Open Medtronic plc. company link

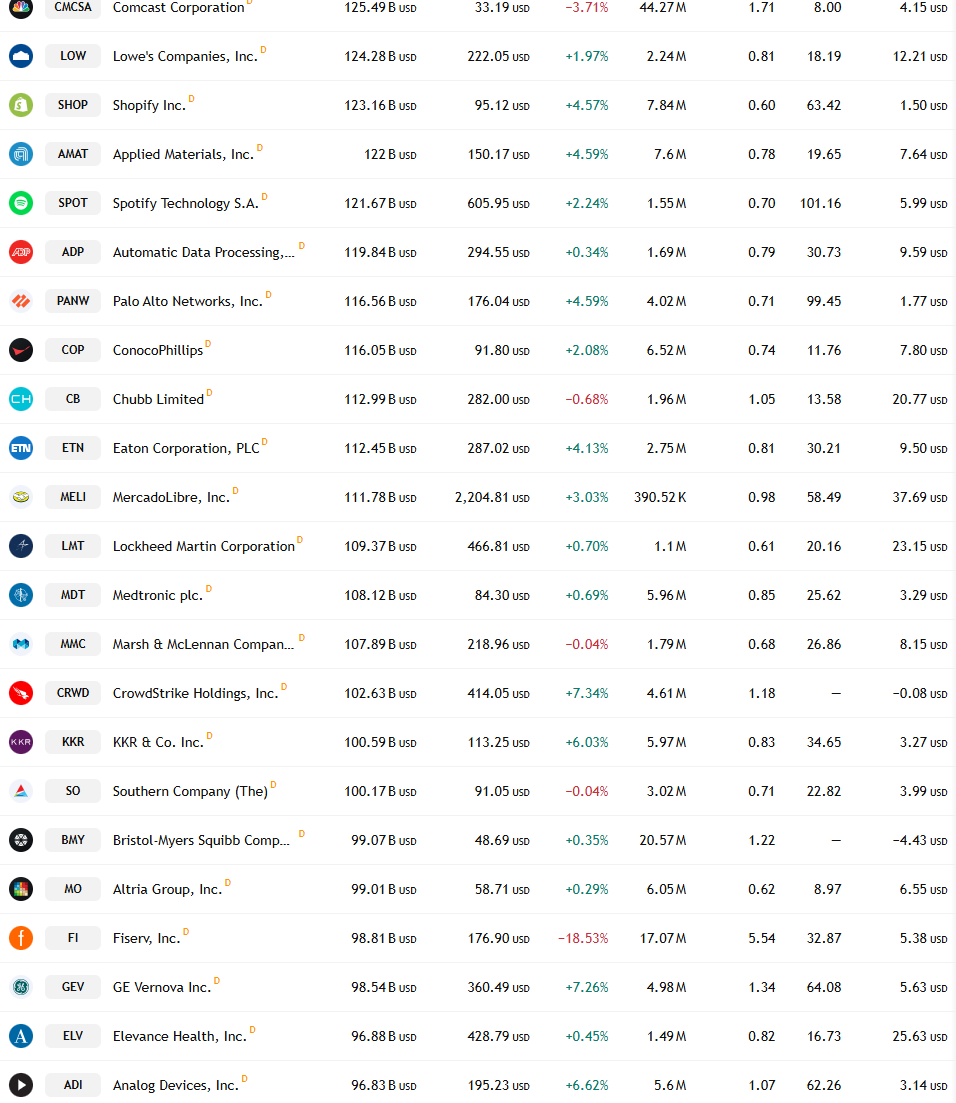[158, 595]
